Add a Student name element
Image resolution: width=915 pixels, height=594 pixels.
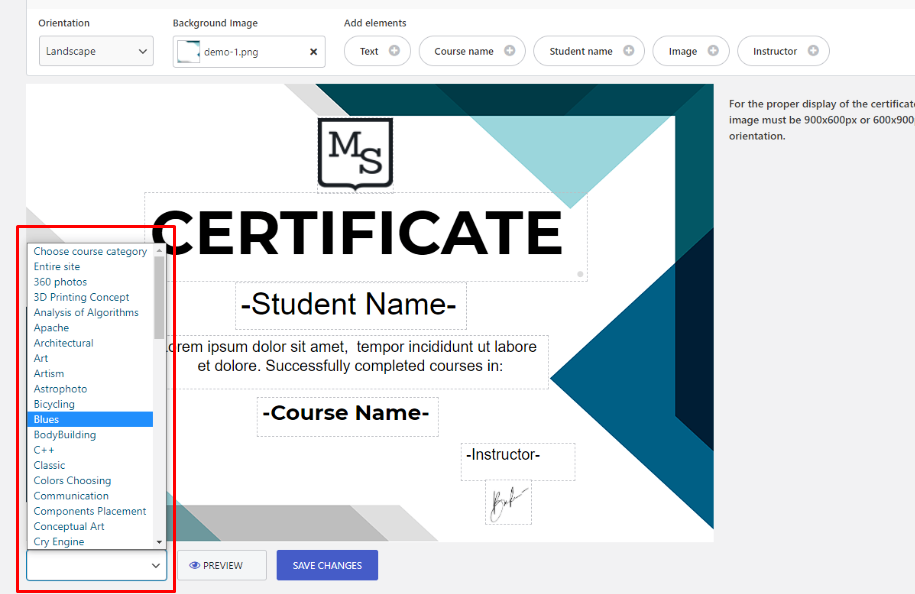coord(589,51)
